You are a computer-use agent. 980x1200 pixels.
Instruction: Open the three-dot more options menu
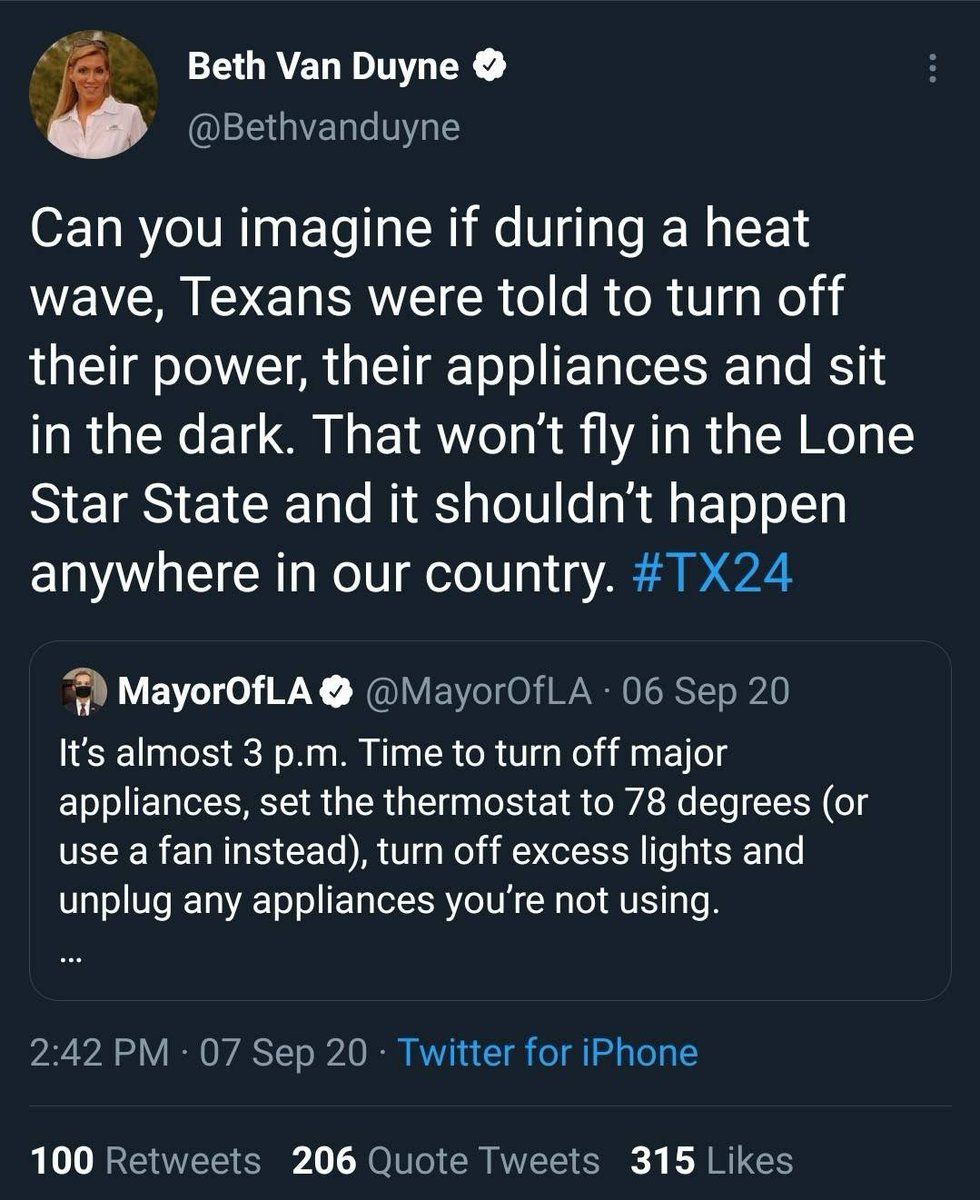click(x=933, y=69)
